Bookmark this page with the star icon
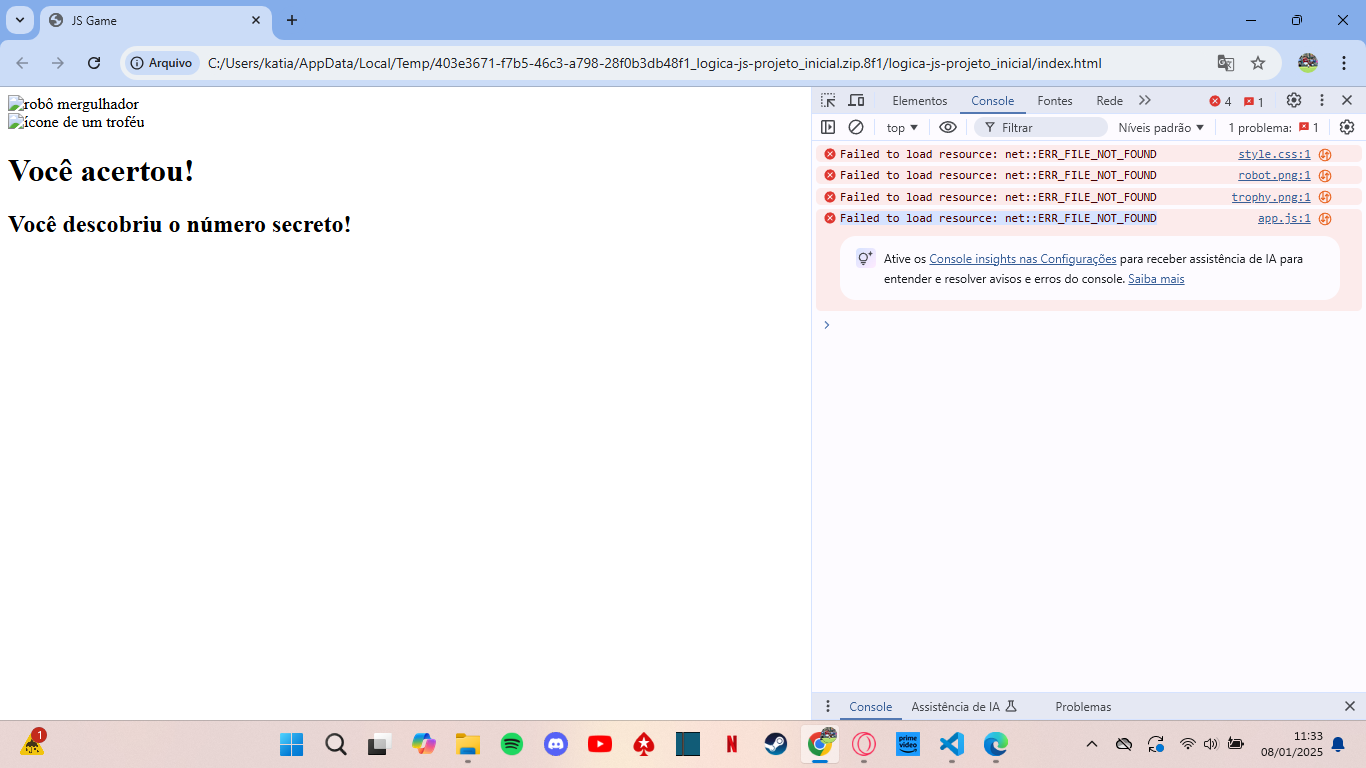 pos(1258,63)
